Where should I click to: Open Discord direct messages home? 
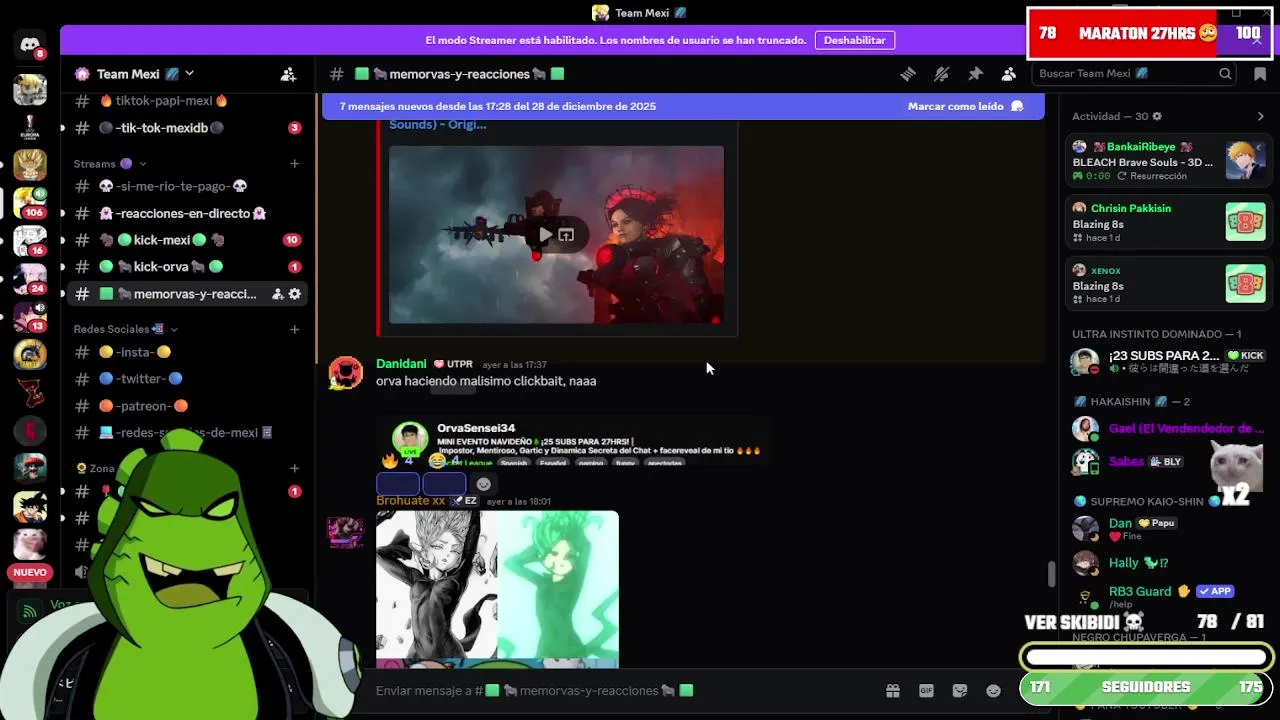coord(30,46)
